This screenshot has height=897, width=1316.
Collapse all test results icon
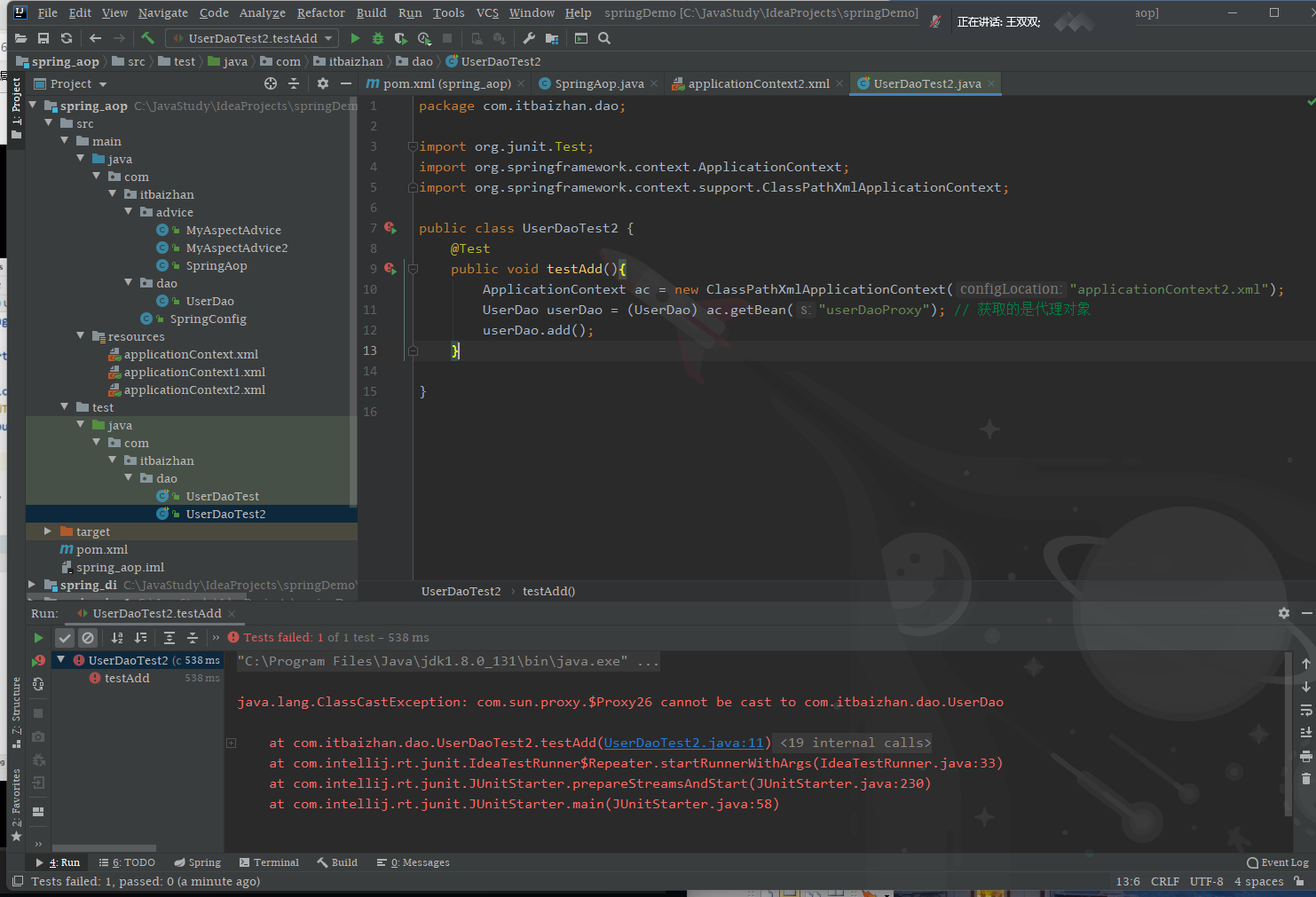click(193, 637)
